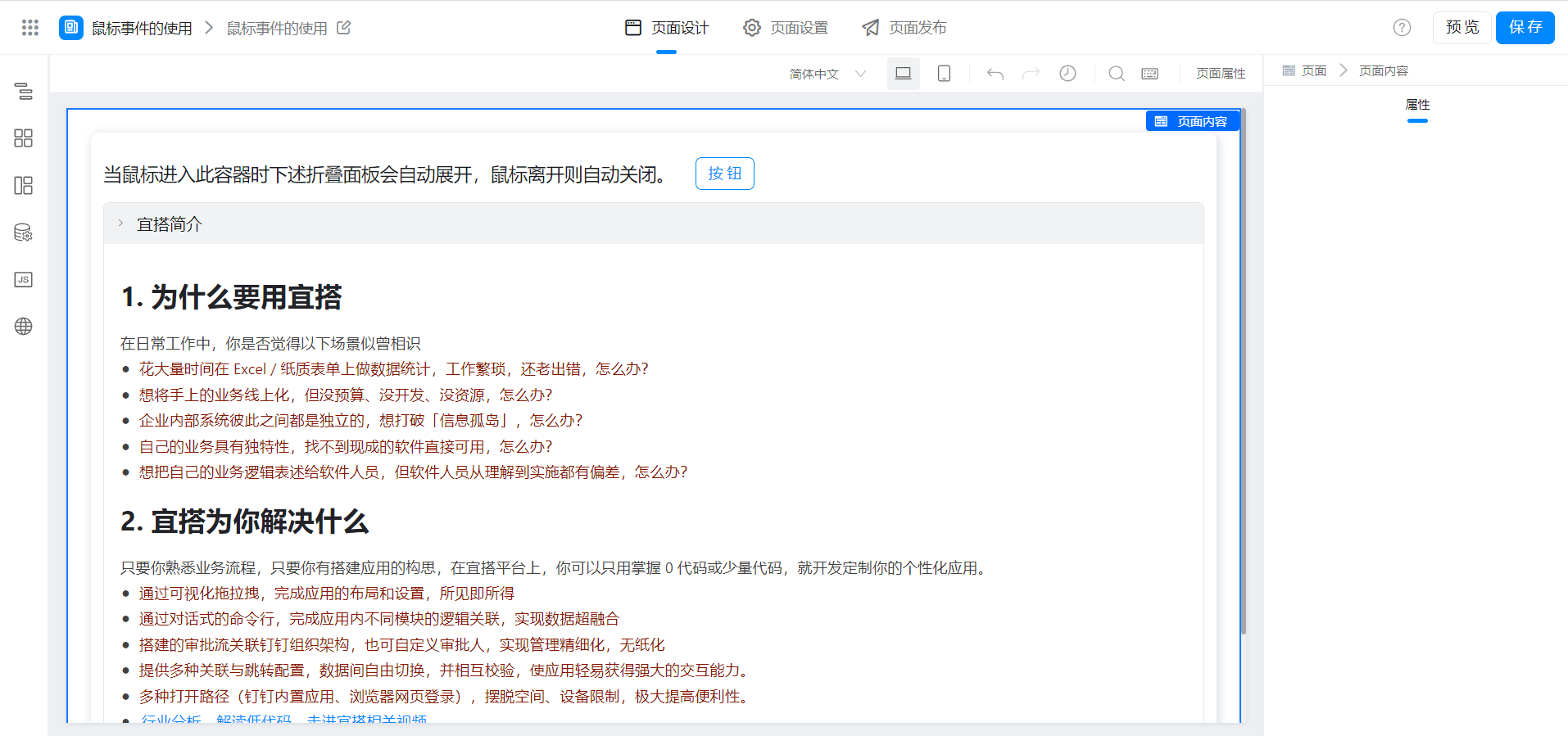This screenshot has height=736, width=1568.
Task: Click the bullet 自己的业务具有独特性
Action: pyautogui.click(x=346, y=447)
